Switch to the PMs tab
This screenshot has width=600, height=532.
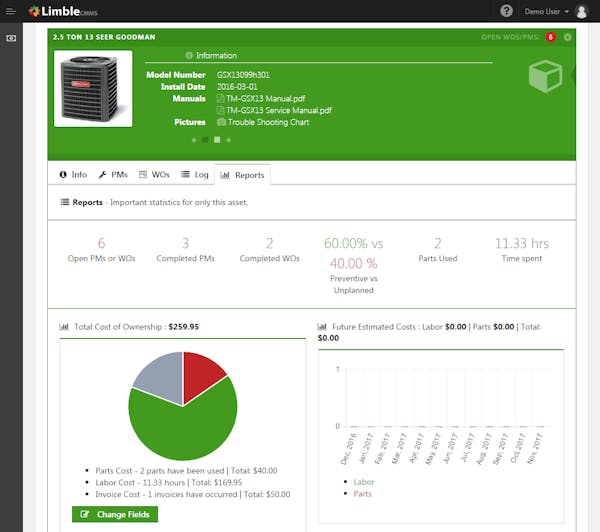point(113,175)
